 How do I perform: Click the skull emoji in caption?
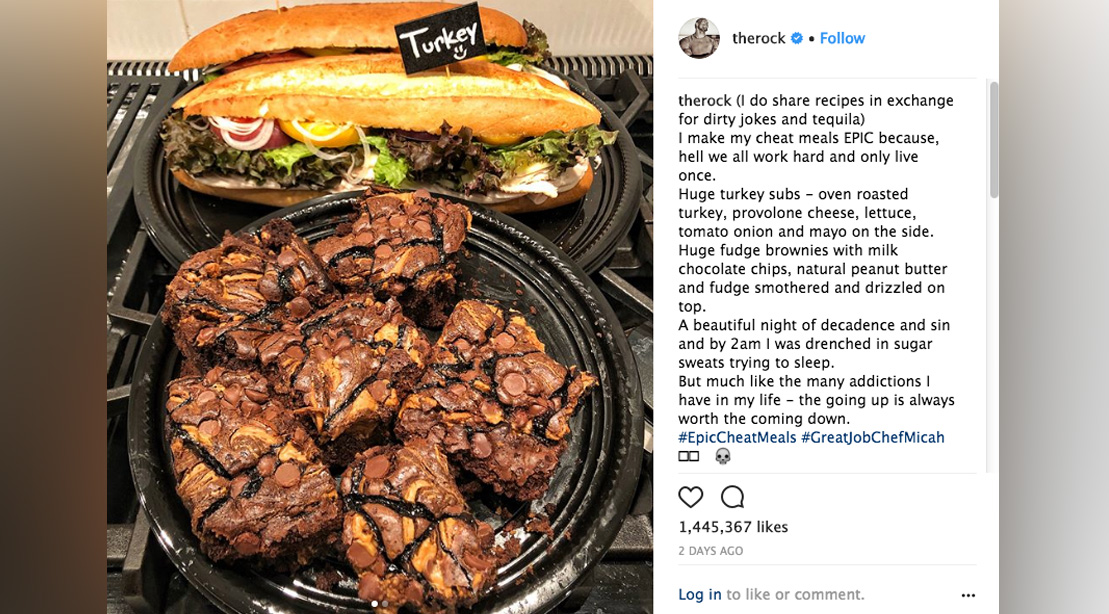point(722,456)
